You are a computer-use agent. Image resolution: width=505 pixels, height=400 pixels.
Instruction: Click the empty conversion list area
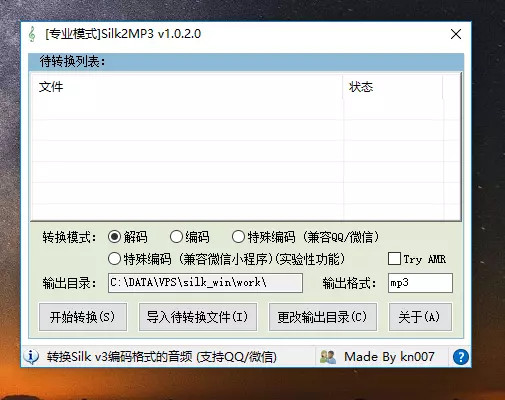point(246,159)
